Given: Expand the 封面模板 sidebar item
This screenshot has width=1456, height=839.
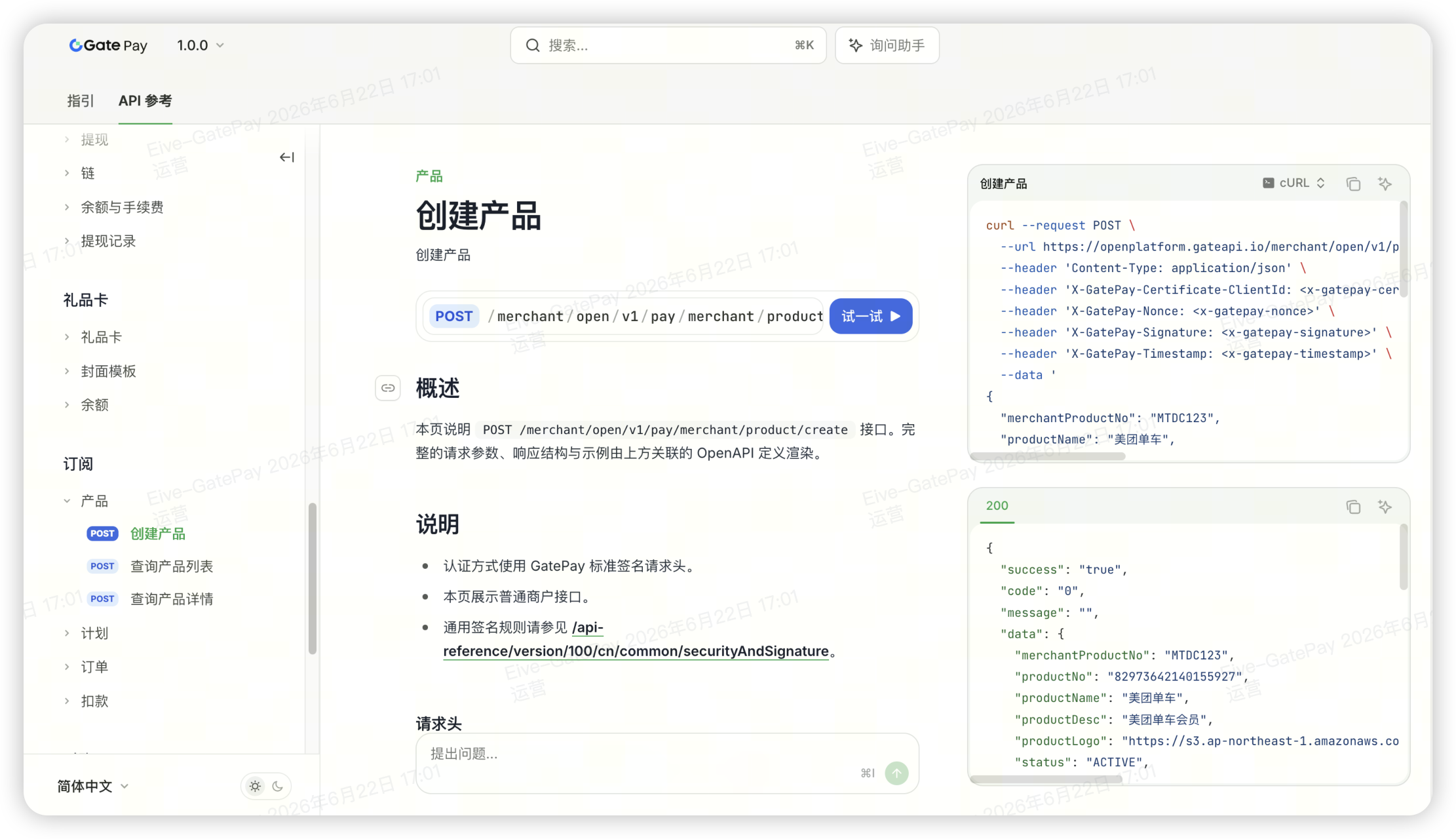Looking at the screenshot, I should (x=108, y=371).
